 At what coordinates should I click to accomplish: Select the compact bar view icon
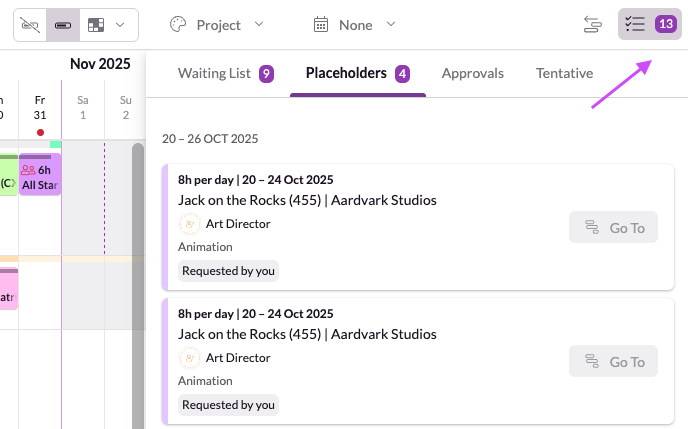(63, 24)
